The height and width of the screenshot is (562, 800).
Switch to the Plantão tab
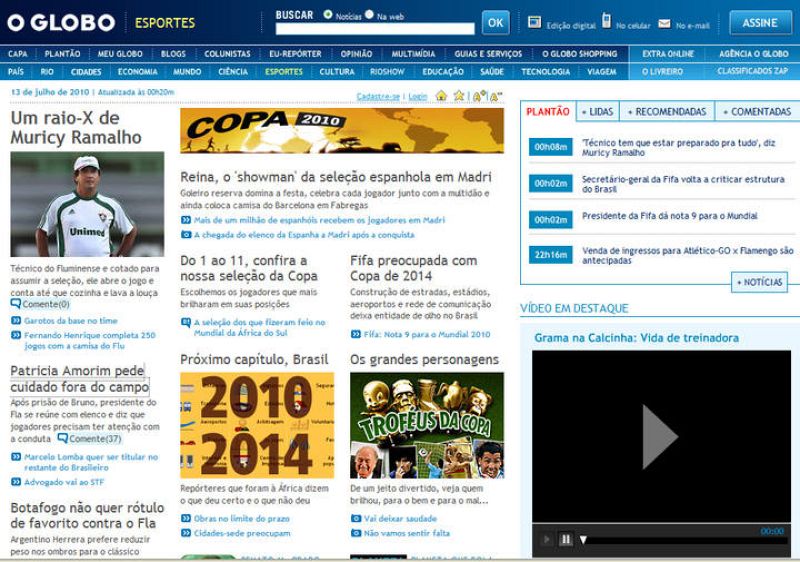[x=548, y=112]
